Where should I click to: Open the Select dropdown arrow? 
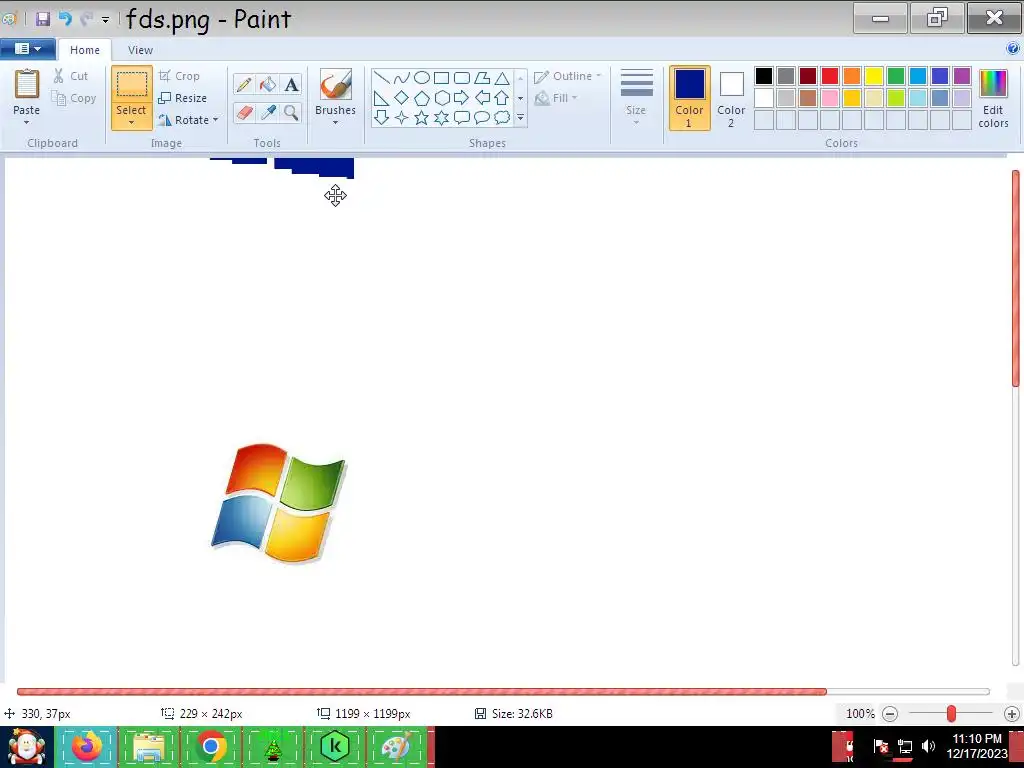point(131,122)
